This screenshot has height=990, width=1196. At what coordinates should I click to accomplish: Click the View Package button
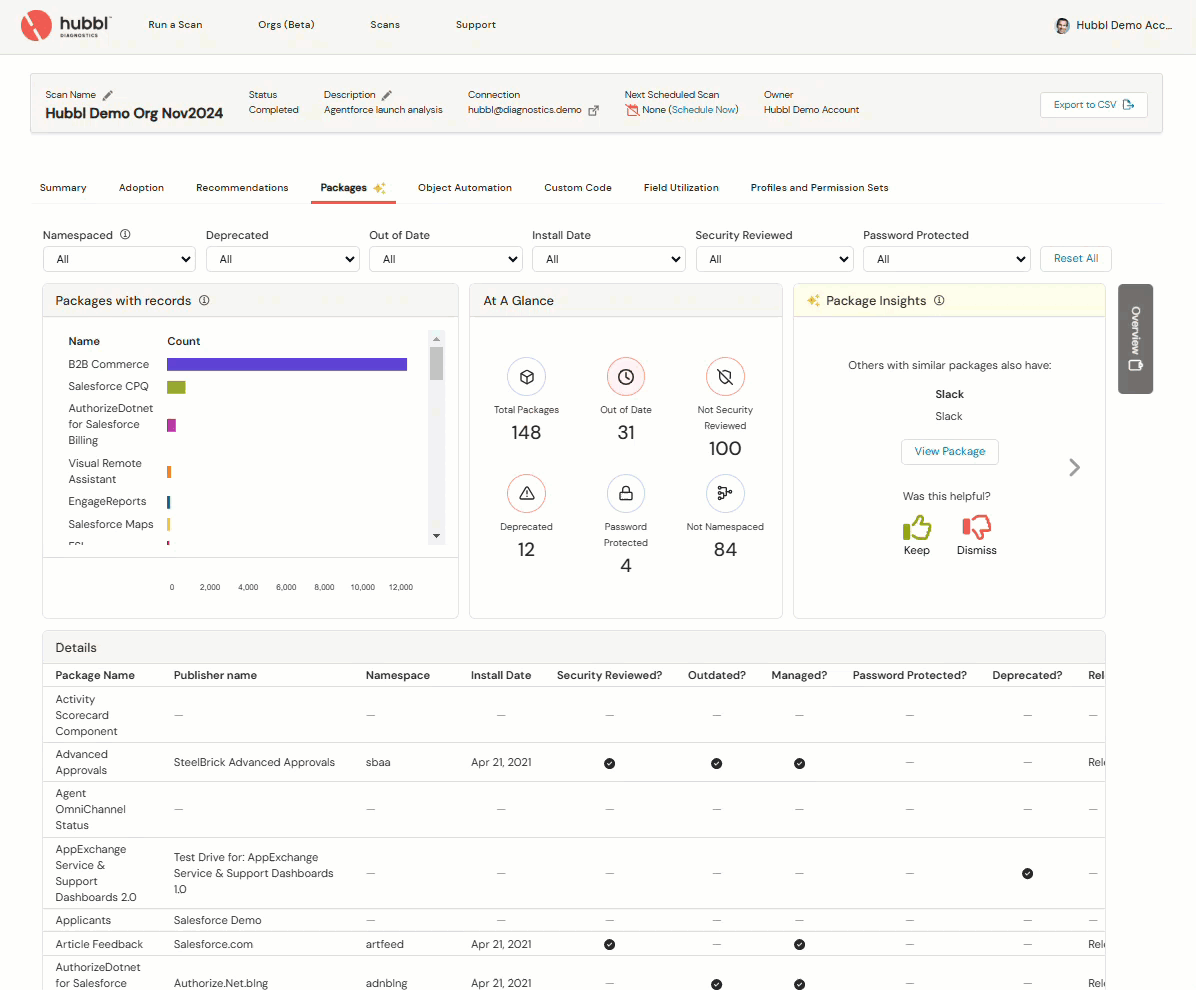pos(950,452)
